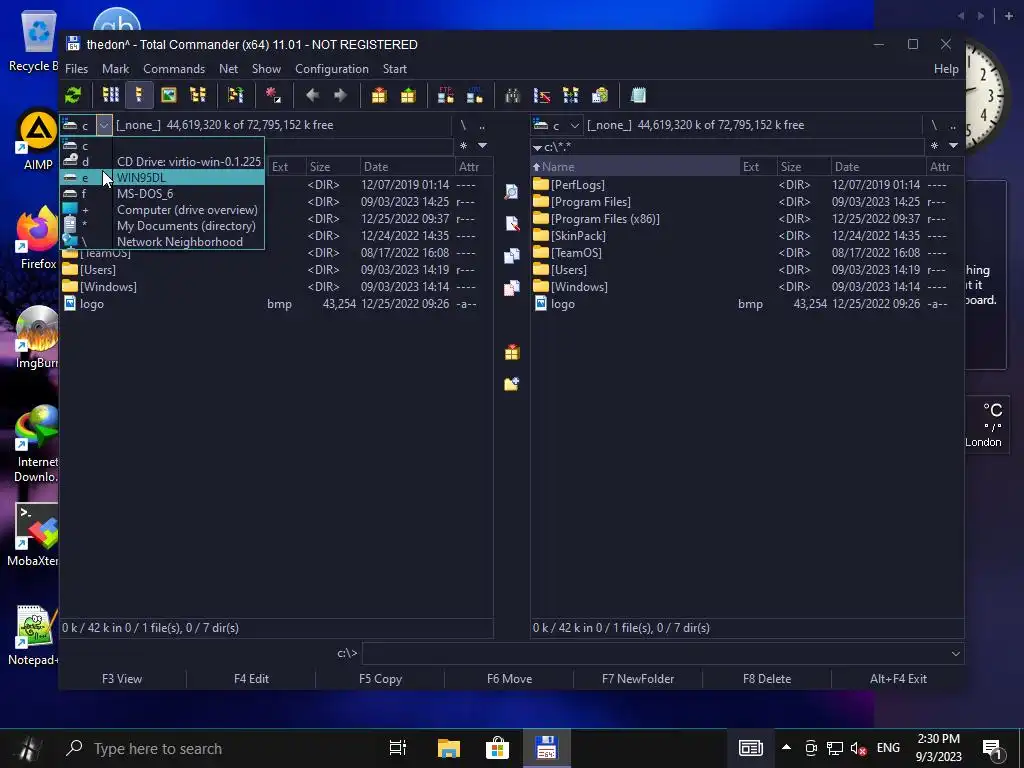Click the copy names to clipboard icon

[600, 95]
